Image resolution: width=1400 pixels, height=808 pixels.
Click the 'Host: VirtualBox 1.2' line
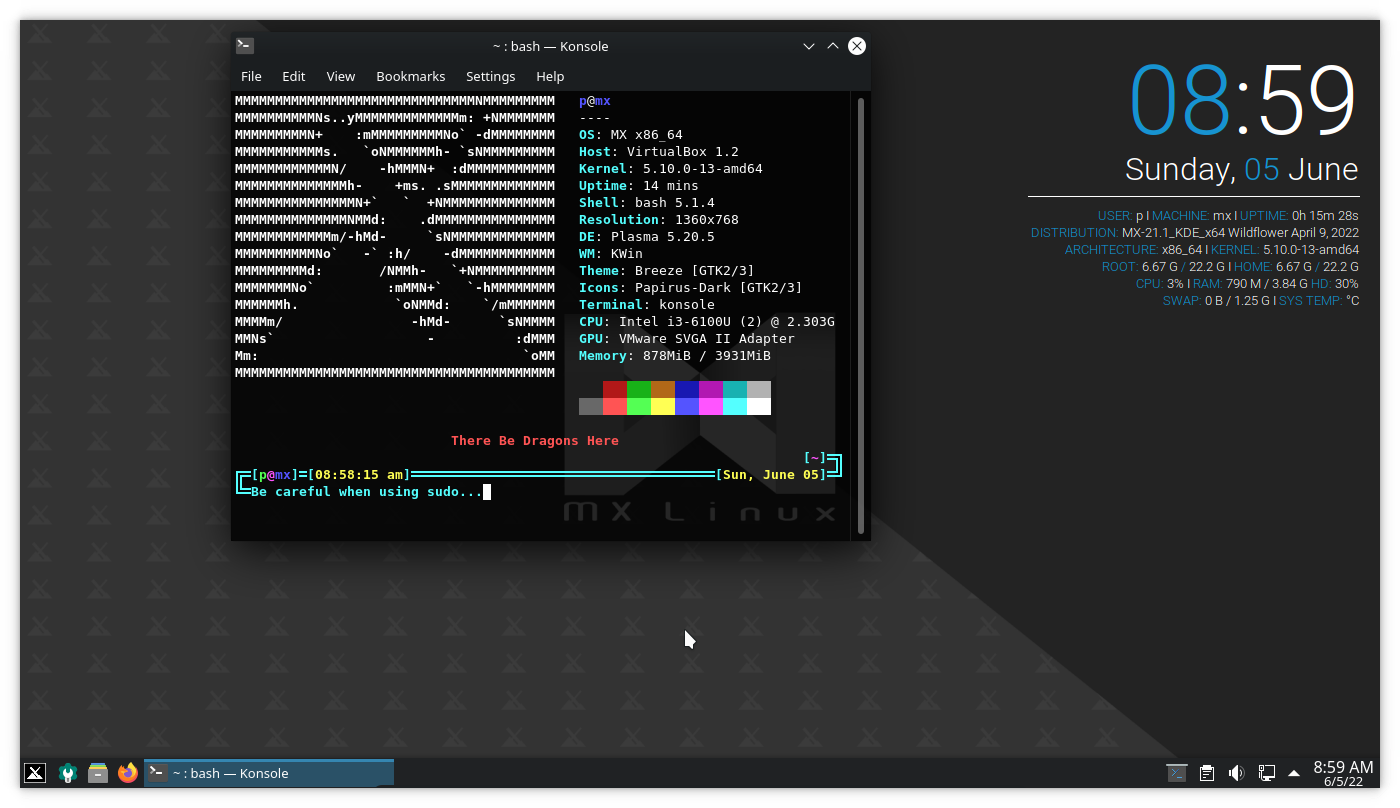click(x=659, y=152)
